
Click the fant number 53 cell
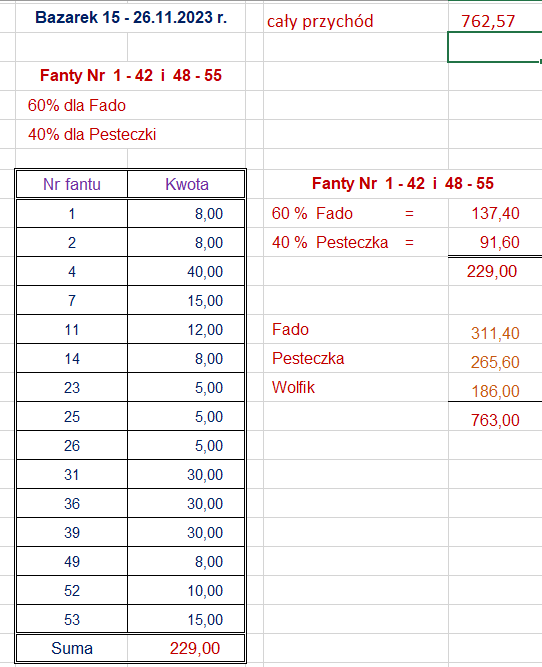(x=72, y=619)
